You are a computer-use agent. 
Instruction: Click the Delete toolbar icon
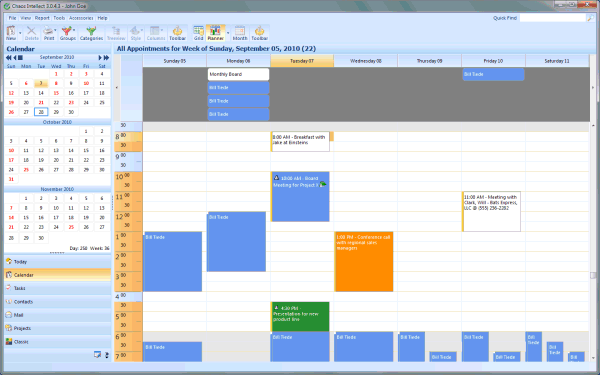point(31,33)
